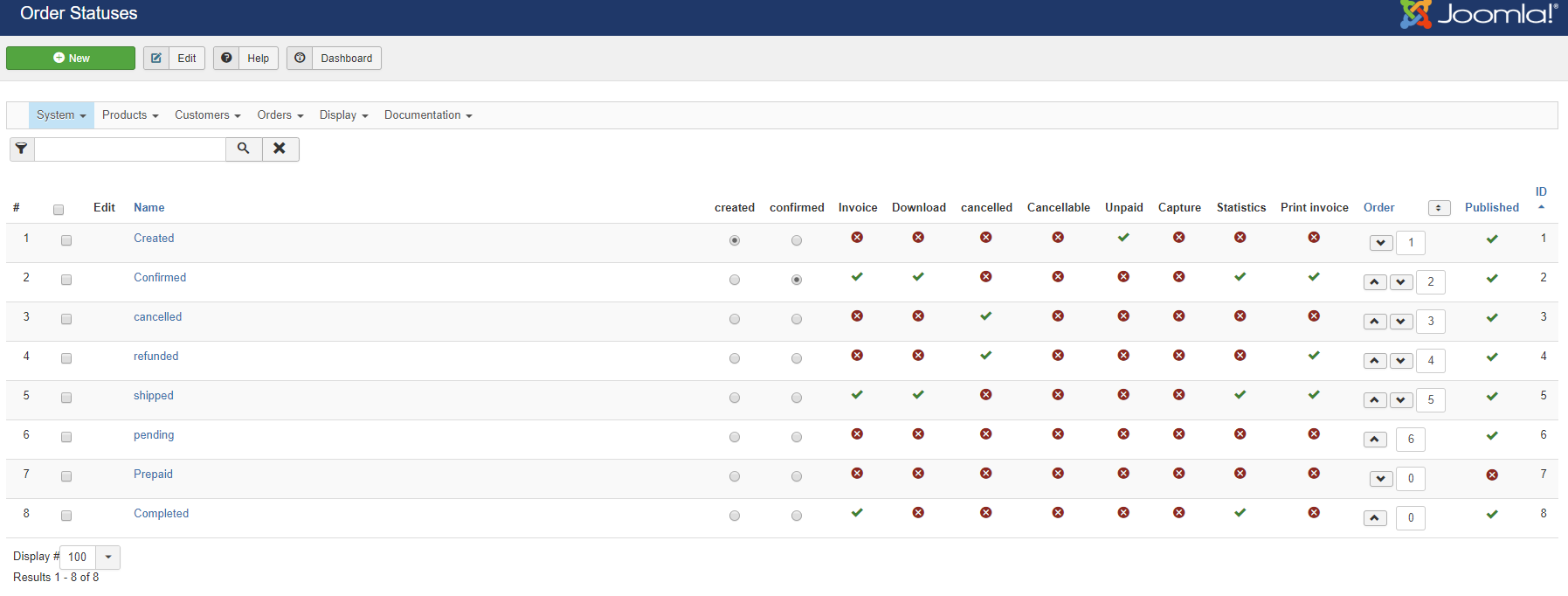1568x596 pixels.
Task: Select the created radio for pending row
Action: click(x=735, y=437)
